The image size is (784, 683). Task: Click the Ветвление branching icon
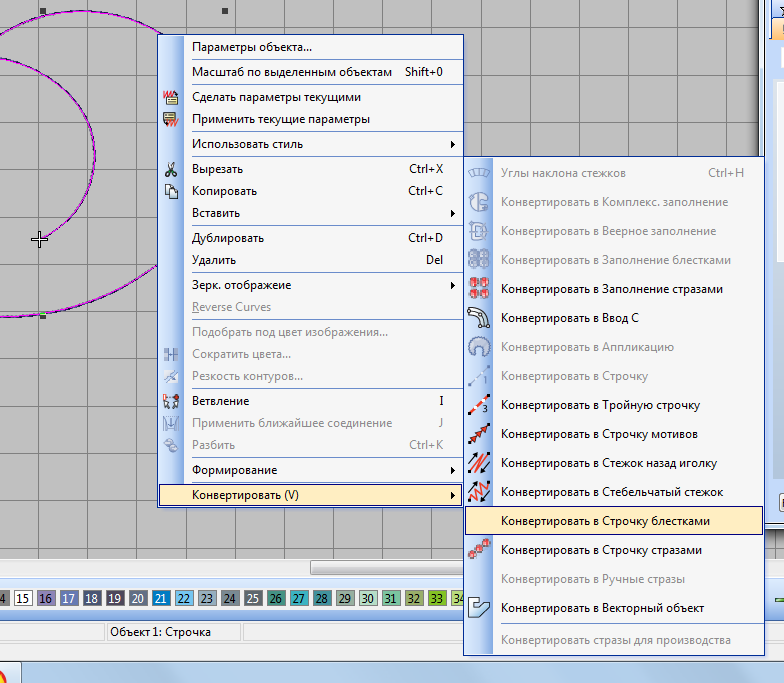pos(171,402)
